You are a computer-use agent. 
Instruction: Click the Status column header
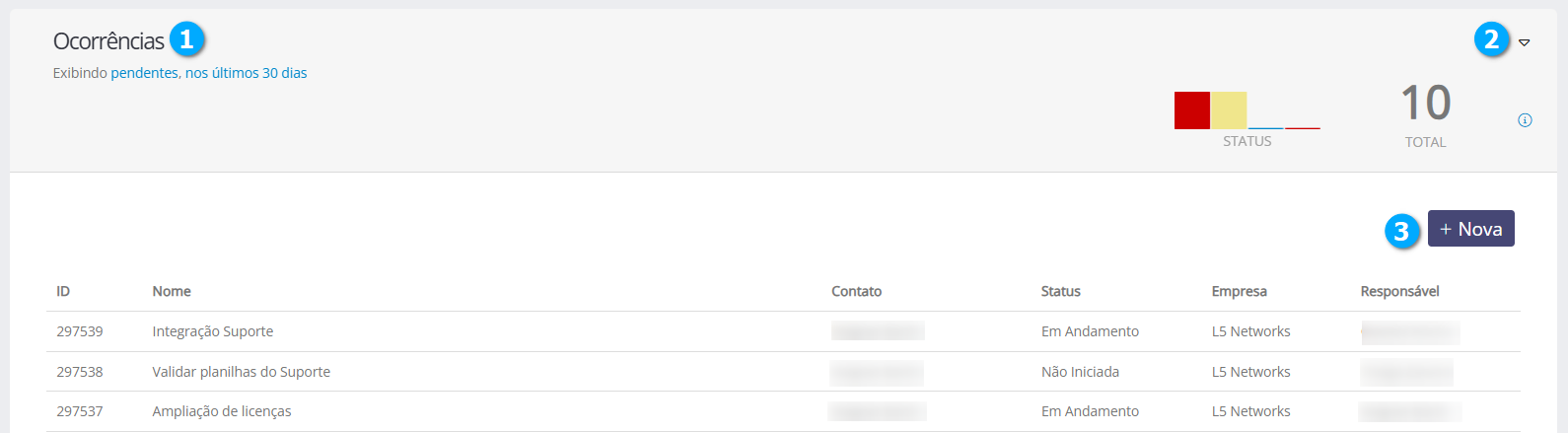[1060, 291]
